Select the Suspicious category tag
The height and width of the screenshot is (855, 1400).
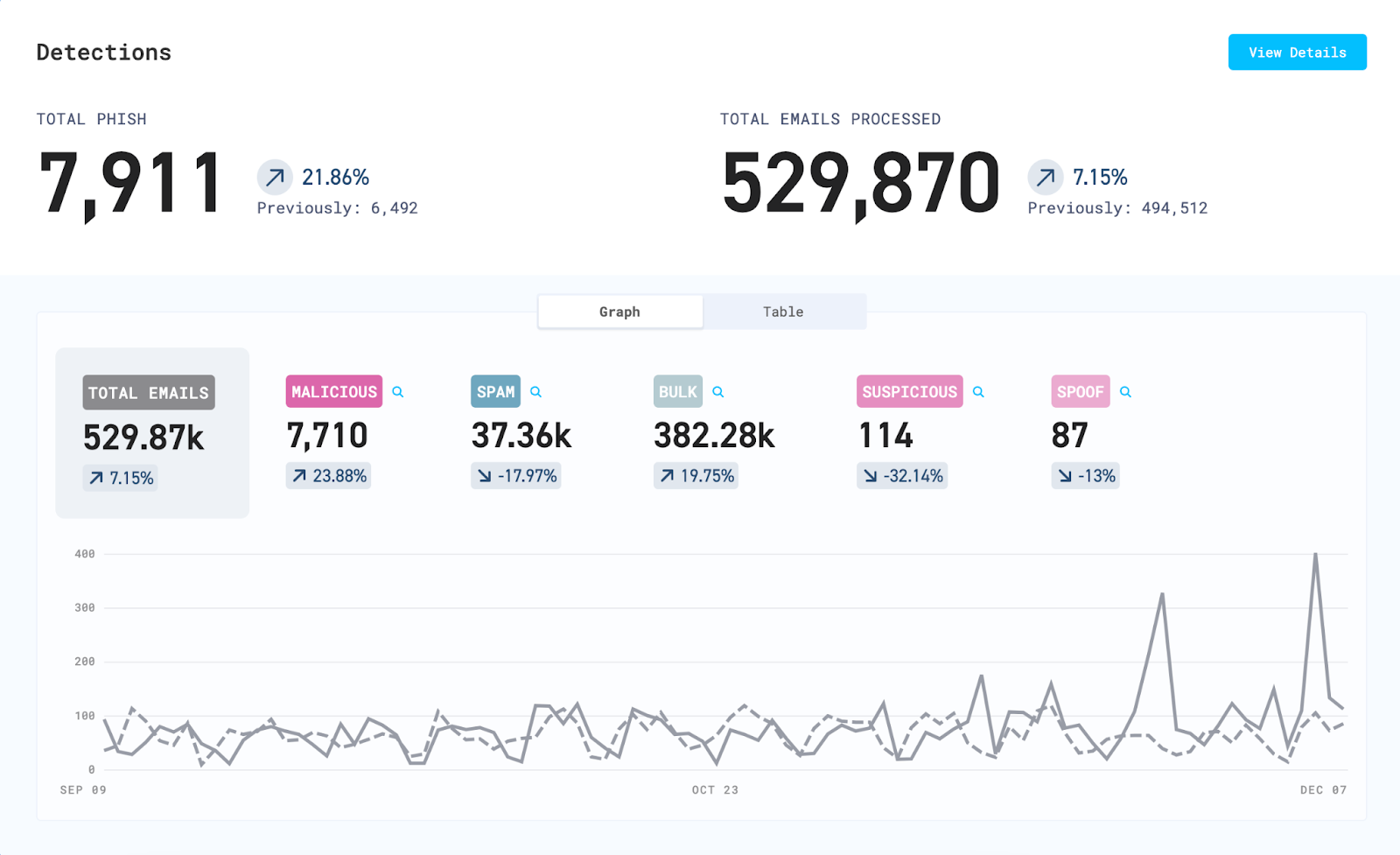[x=909, y=392]
